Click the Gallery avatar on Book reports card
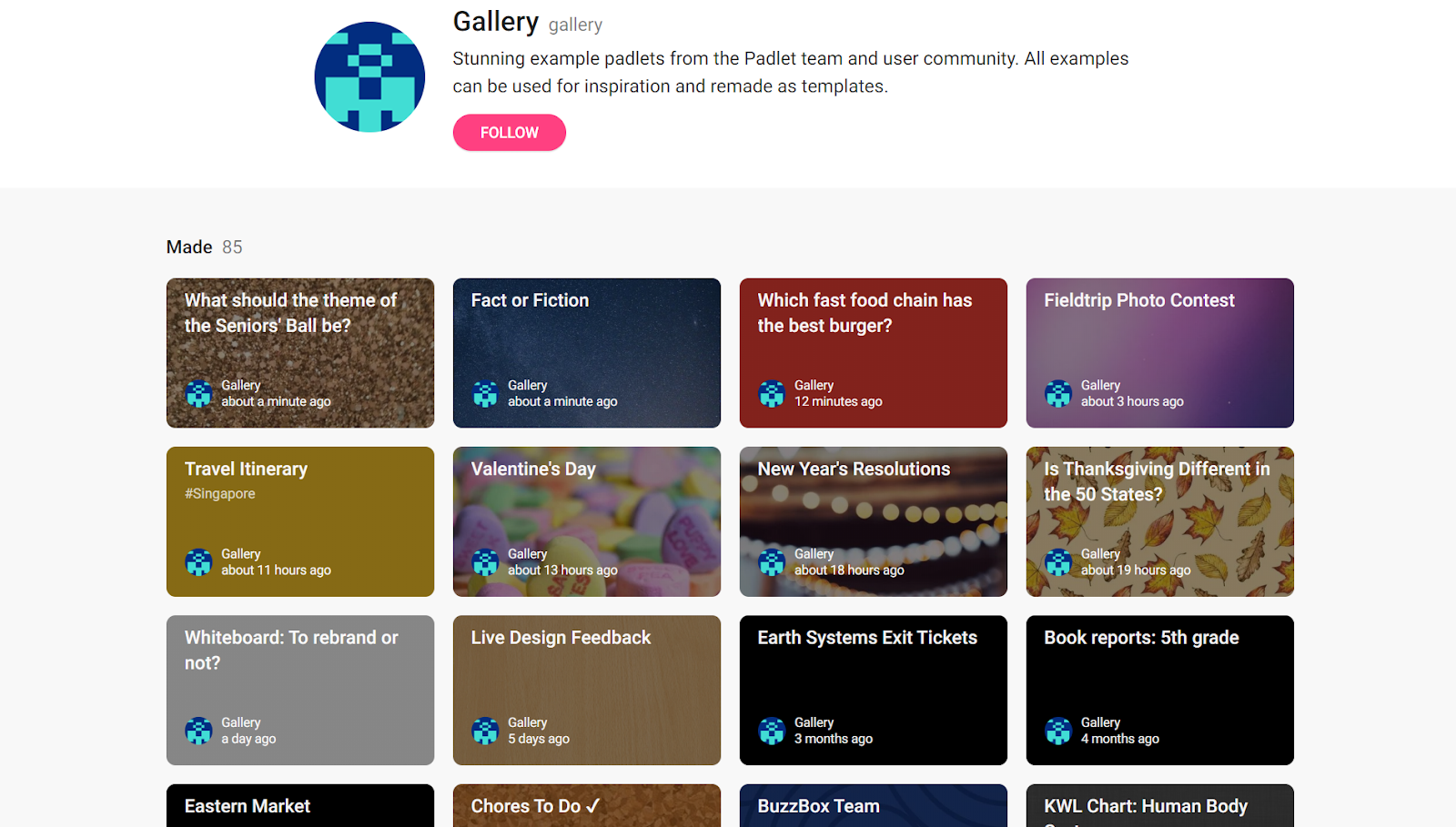Screen dimensions: 1456x827 (x=1057, y=731)
